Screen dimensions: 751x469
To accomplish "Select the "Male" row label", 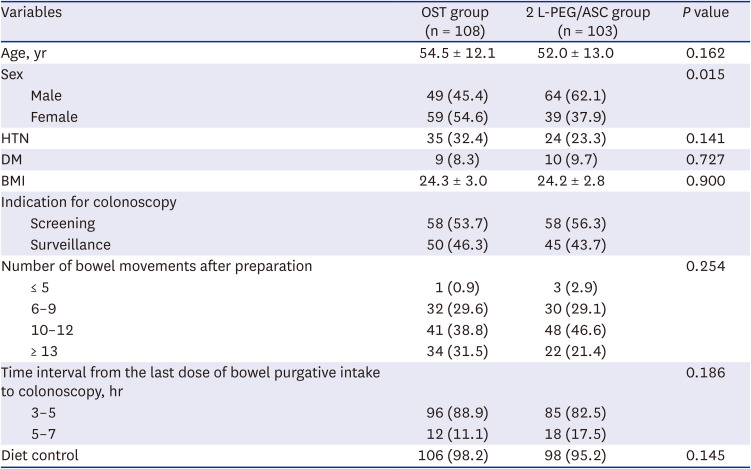I will click(48, 96).
